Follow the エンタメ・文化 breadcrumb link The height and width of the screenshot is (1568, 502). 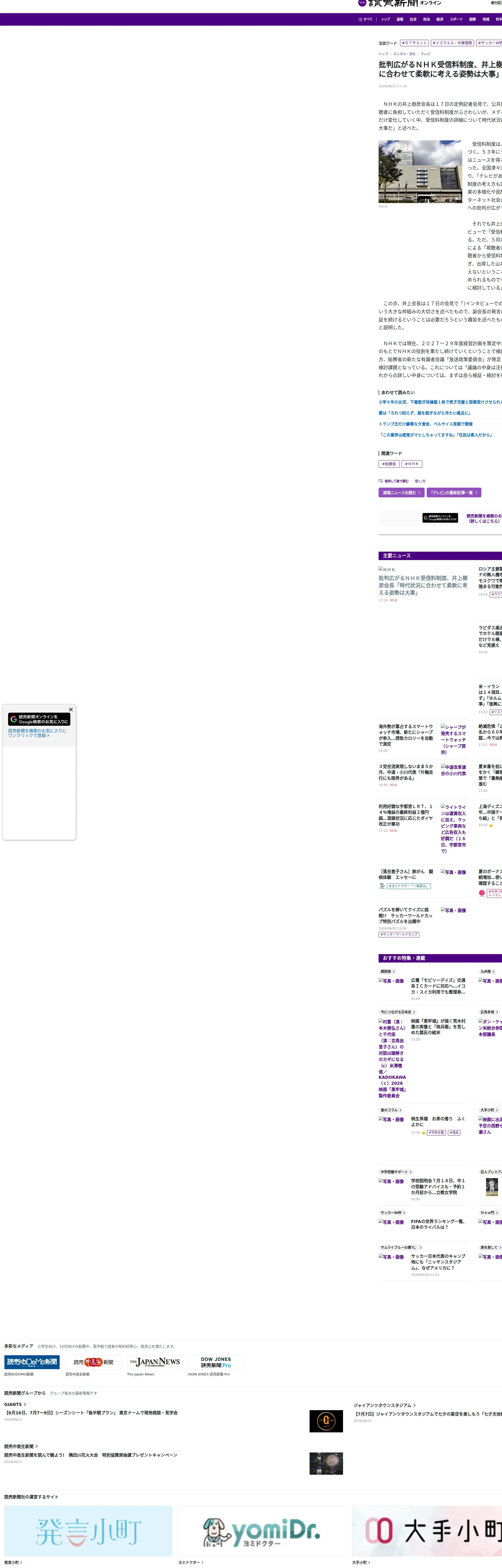[404, 54]
